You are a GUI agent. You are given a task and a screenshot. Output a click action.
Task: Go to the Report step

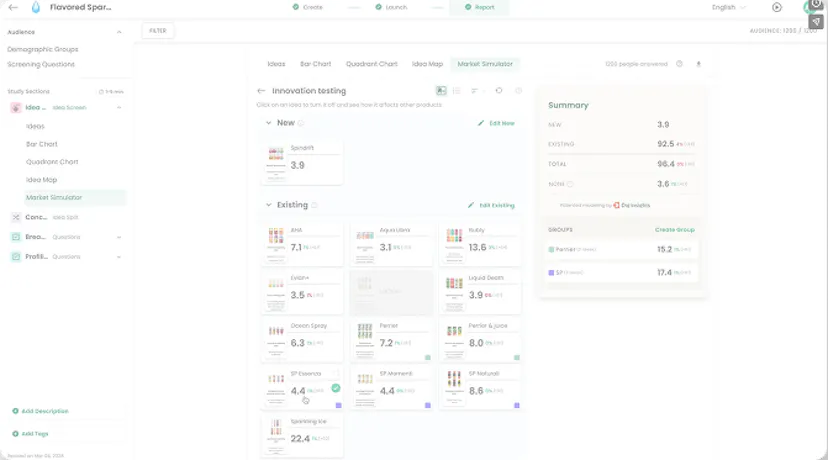(x=479, y=7)
